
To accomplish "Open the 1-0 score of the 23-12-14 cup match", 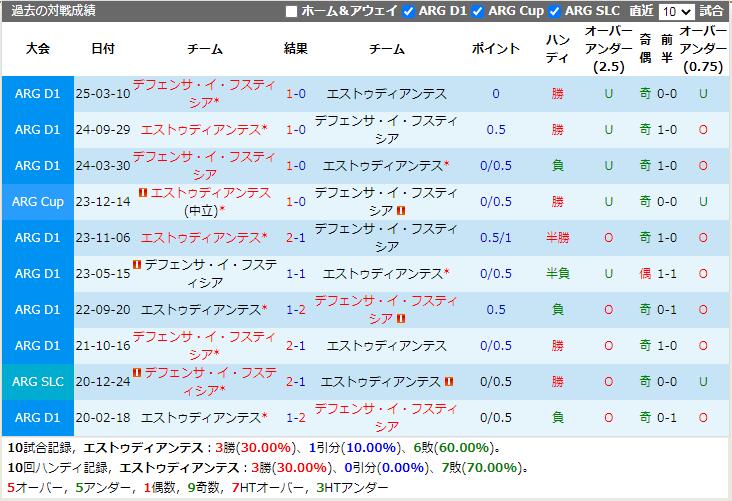I will coord(296,202).
